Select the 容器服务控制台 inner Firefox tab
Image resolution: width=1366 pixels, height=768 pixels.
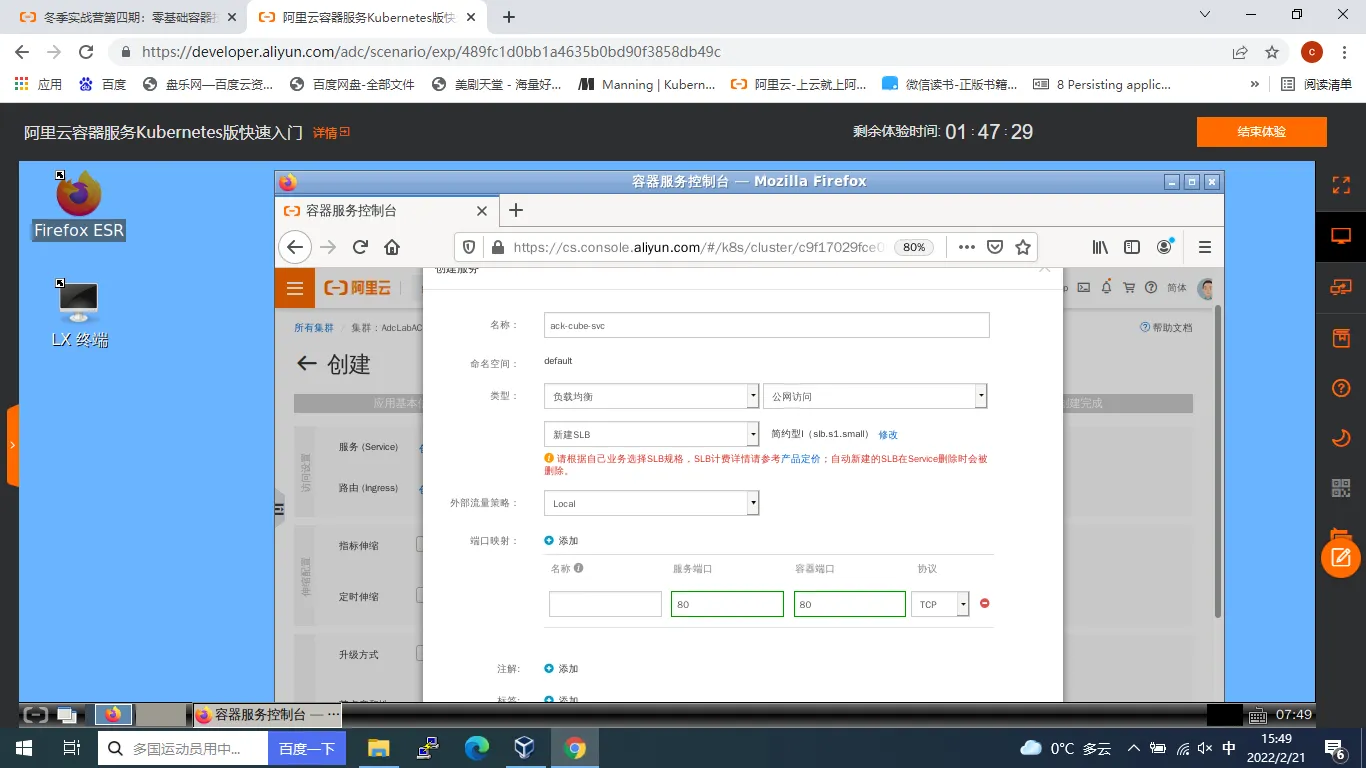385,211
